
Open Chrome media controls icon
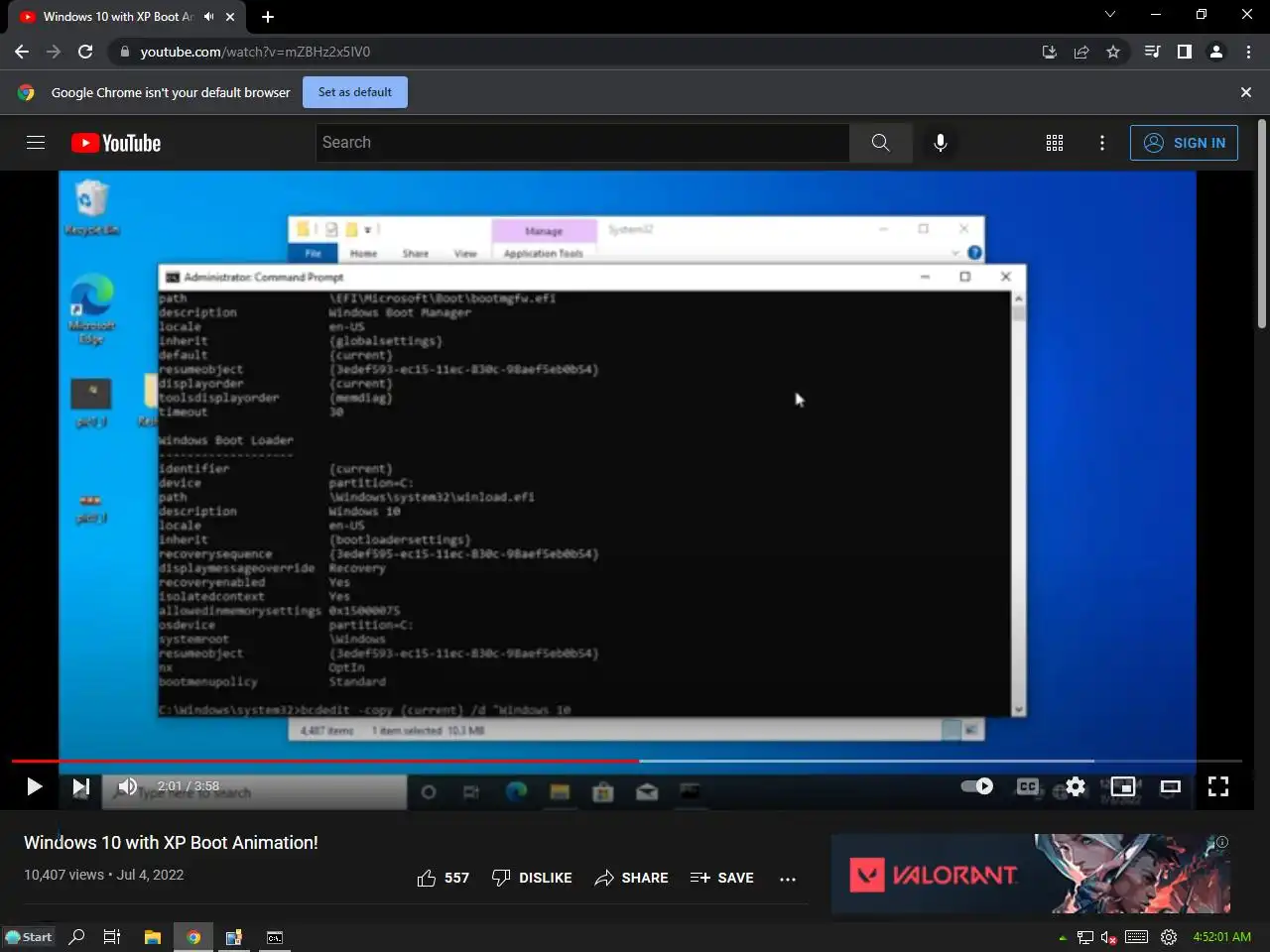point(1152,52)
